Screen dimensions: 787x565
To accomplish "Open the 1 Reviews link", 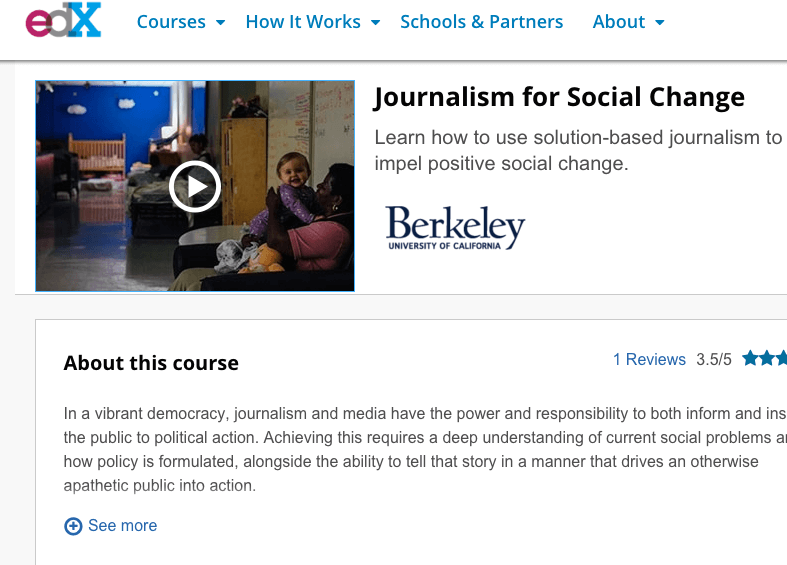I will click(649, 360).
